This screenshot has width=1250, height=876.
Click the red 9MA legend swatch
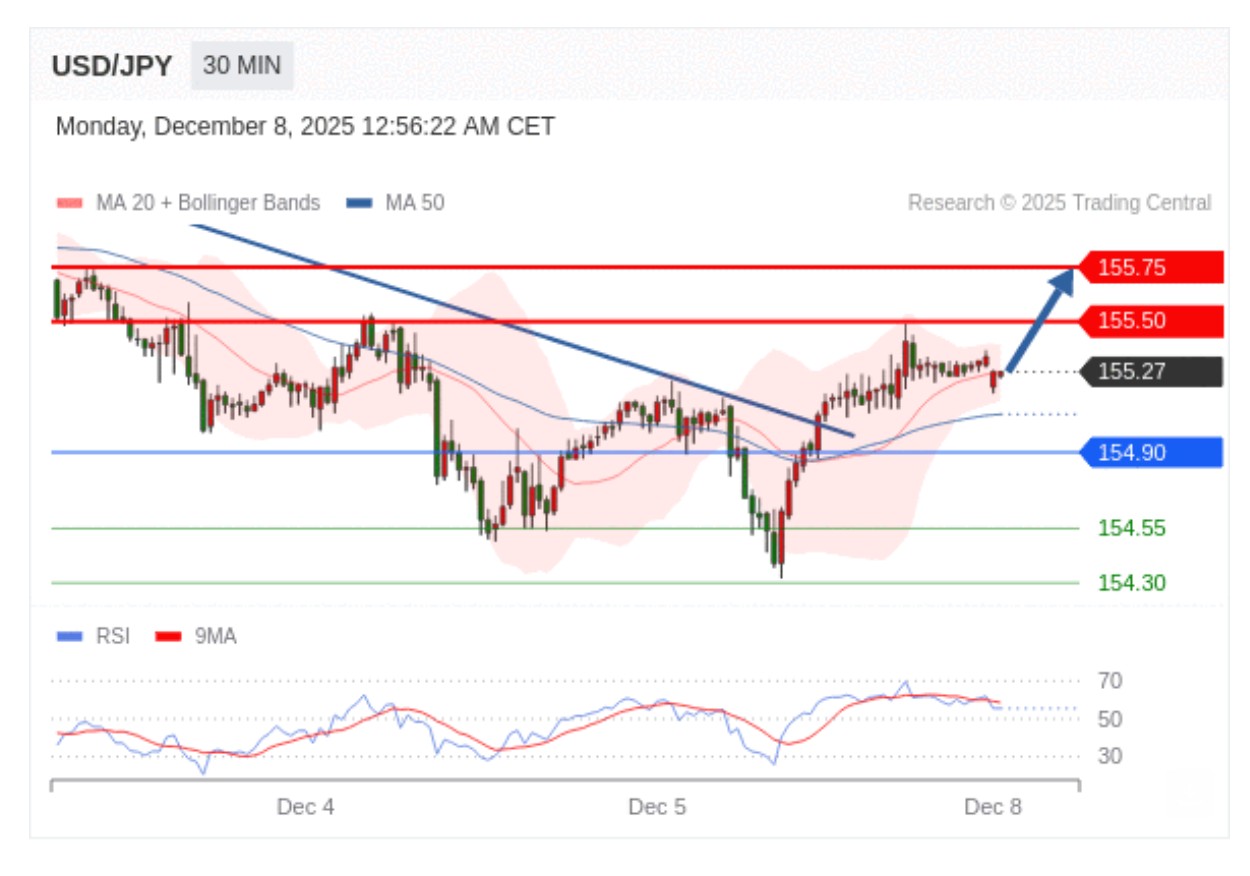tap(170, 636)
